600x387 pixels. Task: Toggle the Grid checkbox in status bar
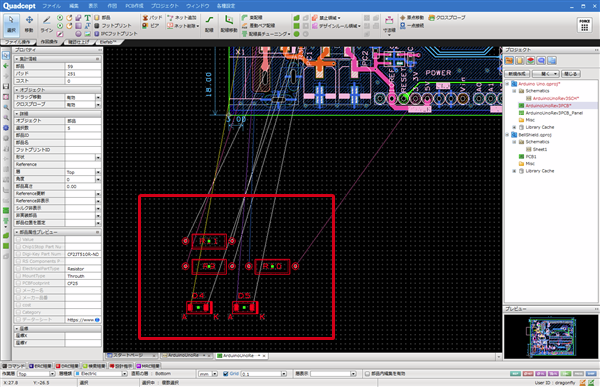point(226,374)
